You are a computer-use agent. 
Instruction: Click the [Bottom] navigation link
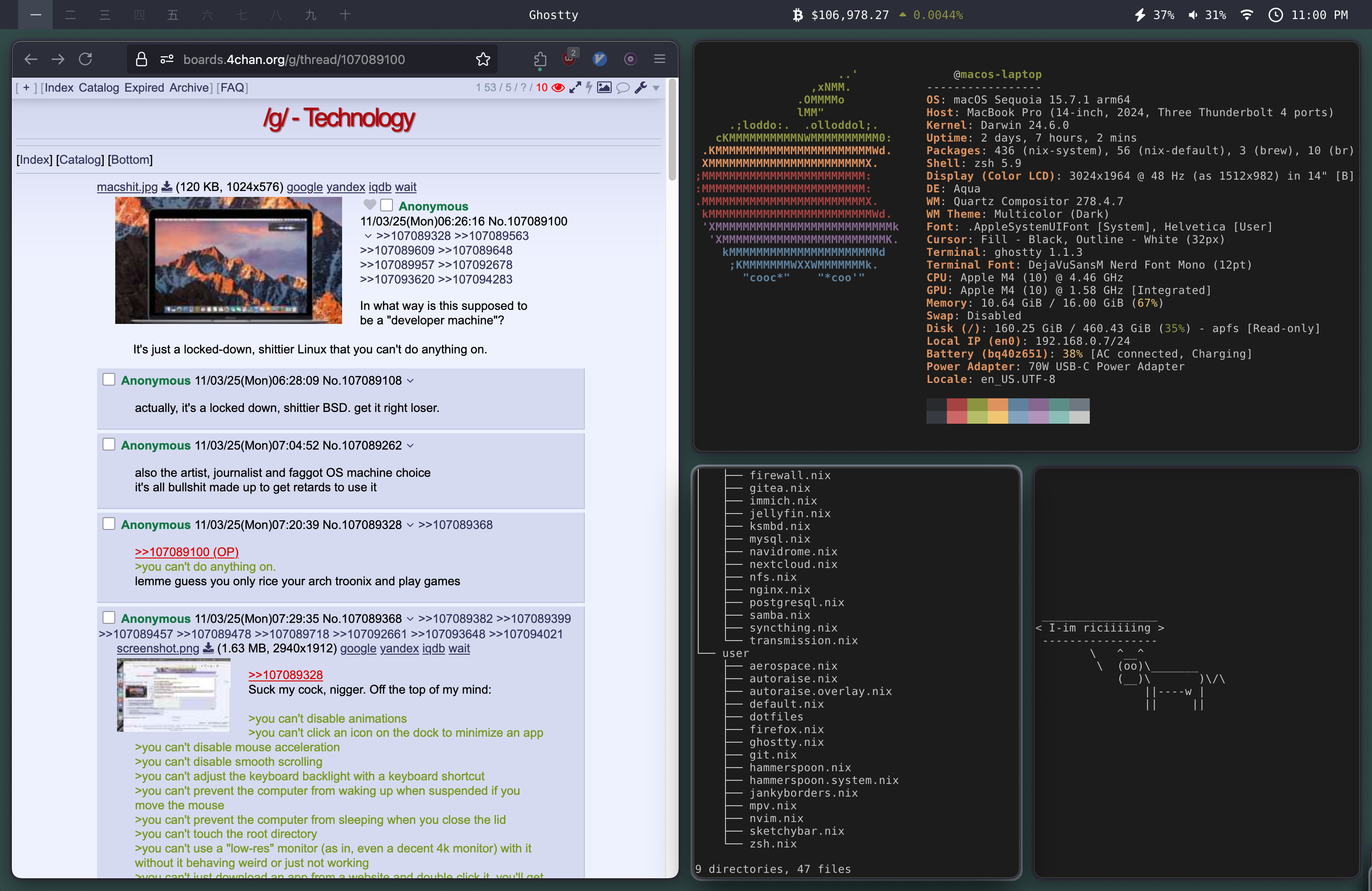(130, 160)
